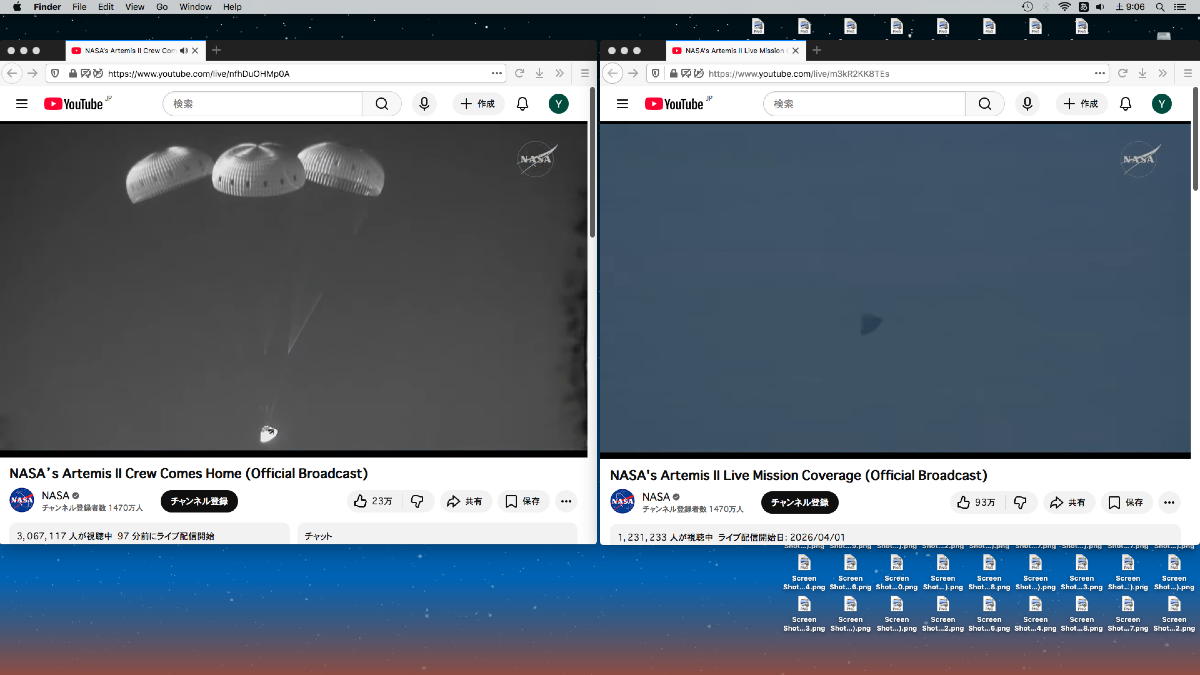Image resolution: width=1200 pixels, height=675 pixels.
Task: Go back in left Firefox window
Action: click(x=13, y=73)
